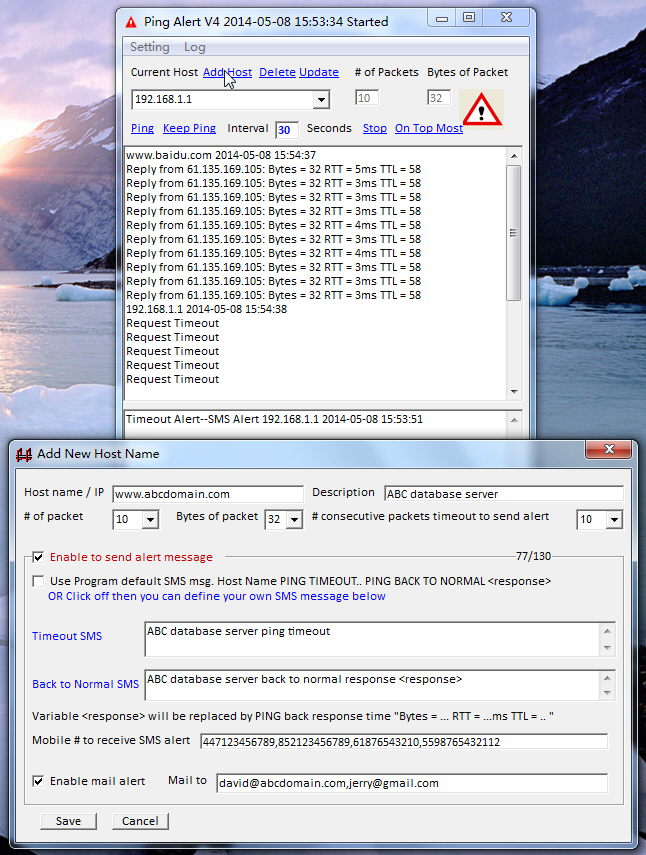The image size is (646, 855).
Task: Click the On Top Most link
Action: [x=429, y=128]
